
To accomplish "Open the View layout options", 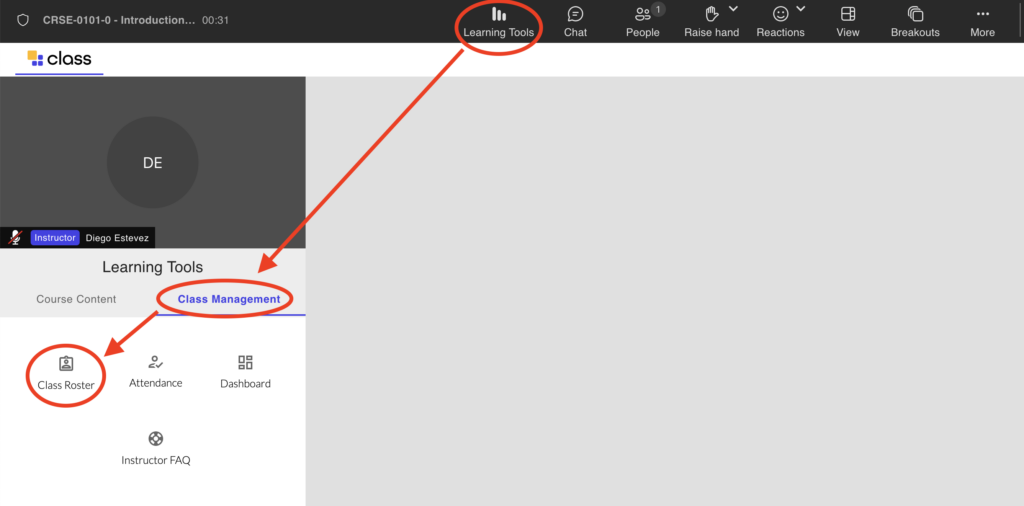I will (x=848, y=21).
